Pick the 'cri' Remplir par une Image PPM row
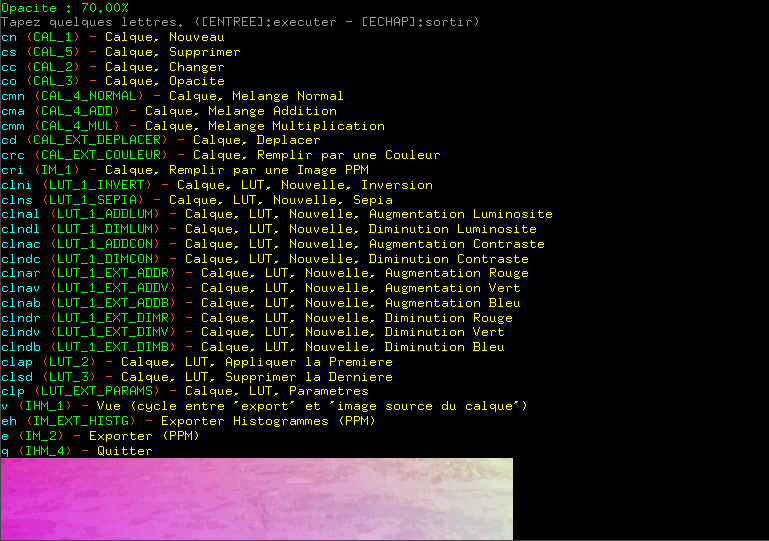This screenshot has width=769, height=541. tap(185, 170)
